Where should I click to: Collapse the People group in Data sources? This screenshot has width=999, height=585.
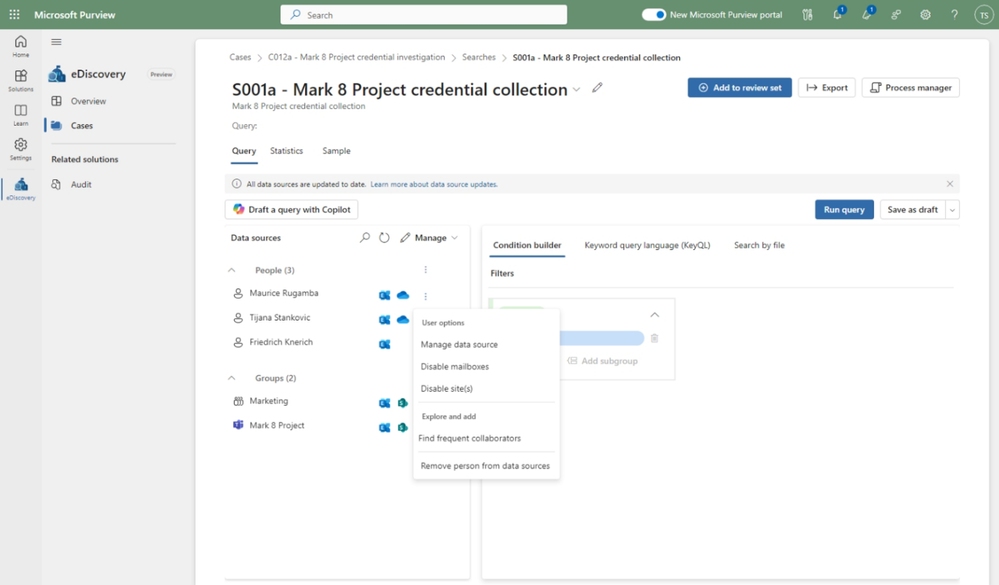coord(233,269)
